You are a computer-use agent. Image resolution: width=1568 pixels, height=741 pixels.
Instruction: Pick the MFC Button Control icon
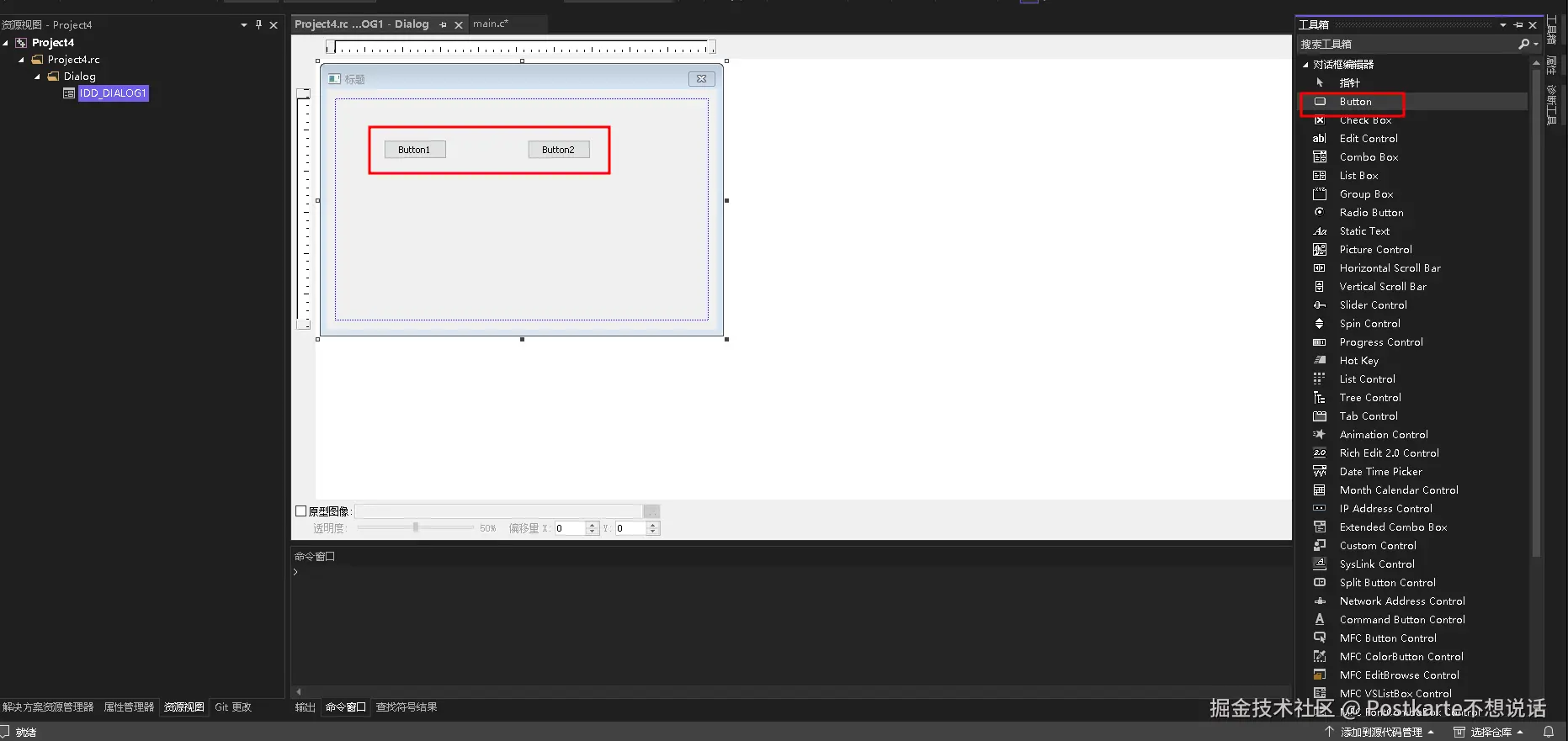point(1320,638)
